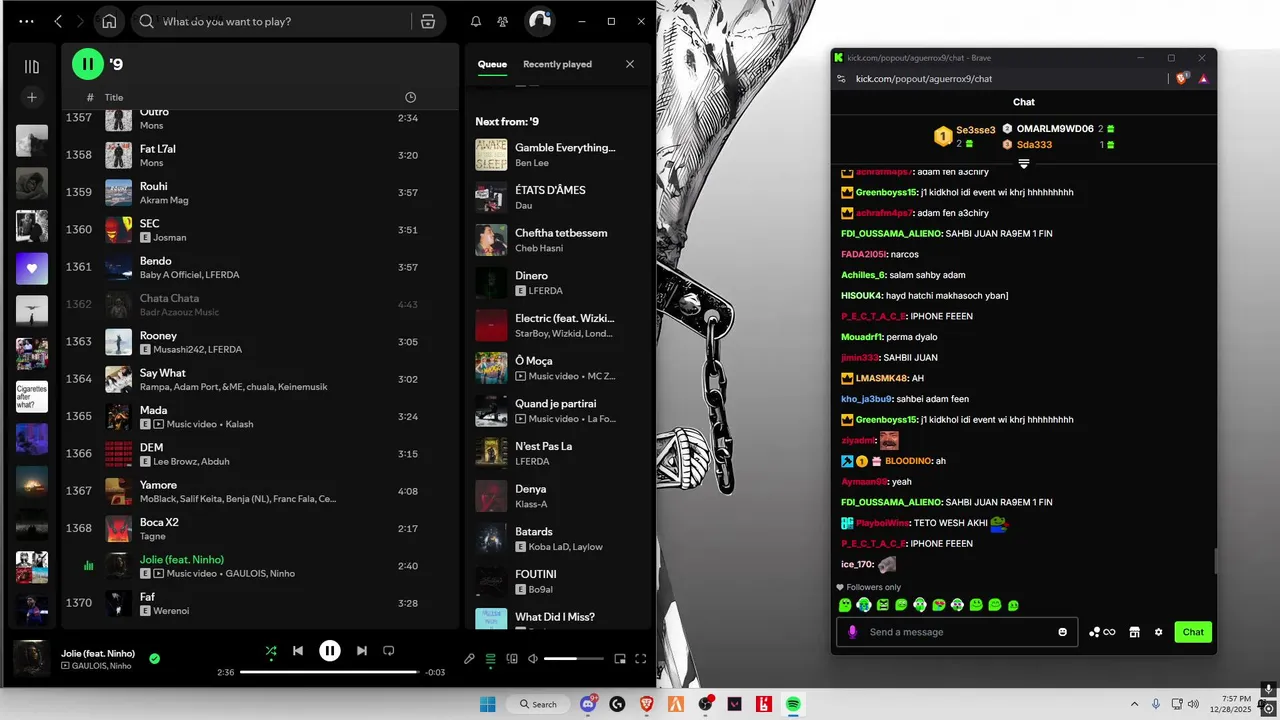Go to Spotify Home
The width and height of the screenshot is (1280, 720).
coord(109,21)
